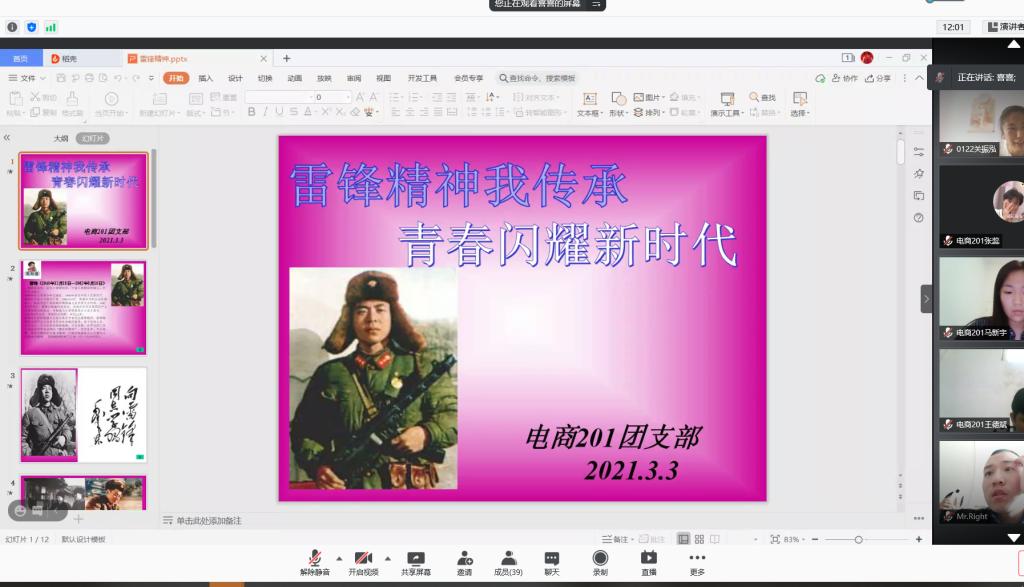Click the find (查找) button
This screenshot has width=1024, height=587.
tap(762, 97)
